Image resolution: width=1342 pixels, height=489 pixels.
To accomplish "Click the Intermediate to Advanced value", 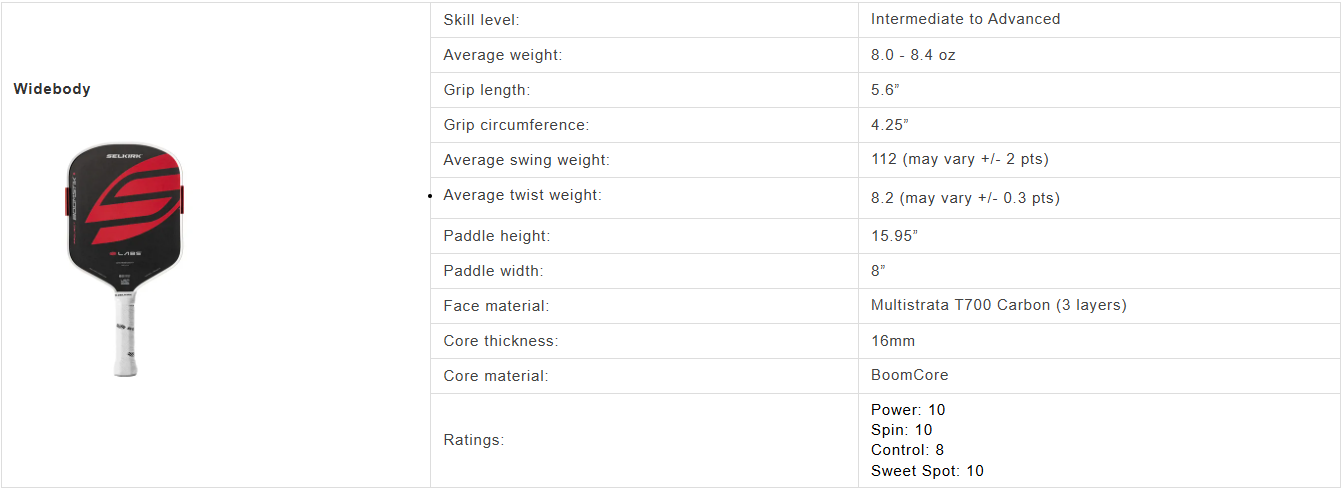I will [x=965, y=19].
